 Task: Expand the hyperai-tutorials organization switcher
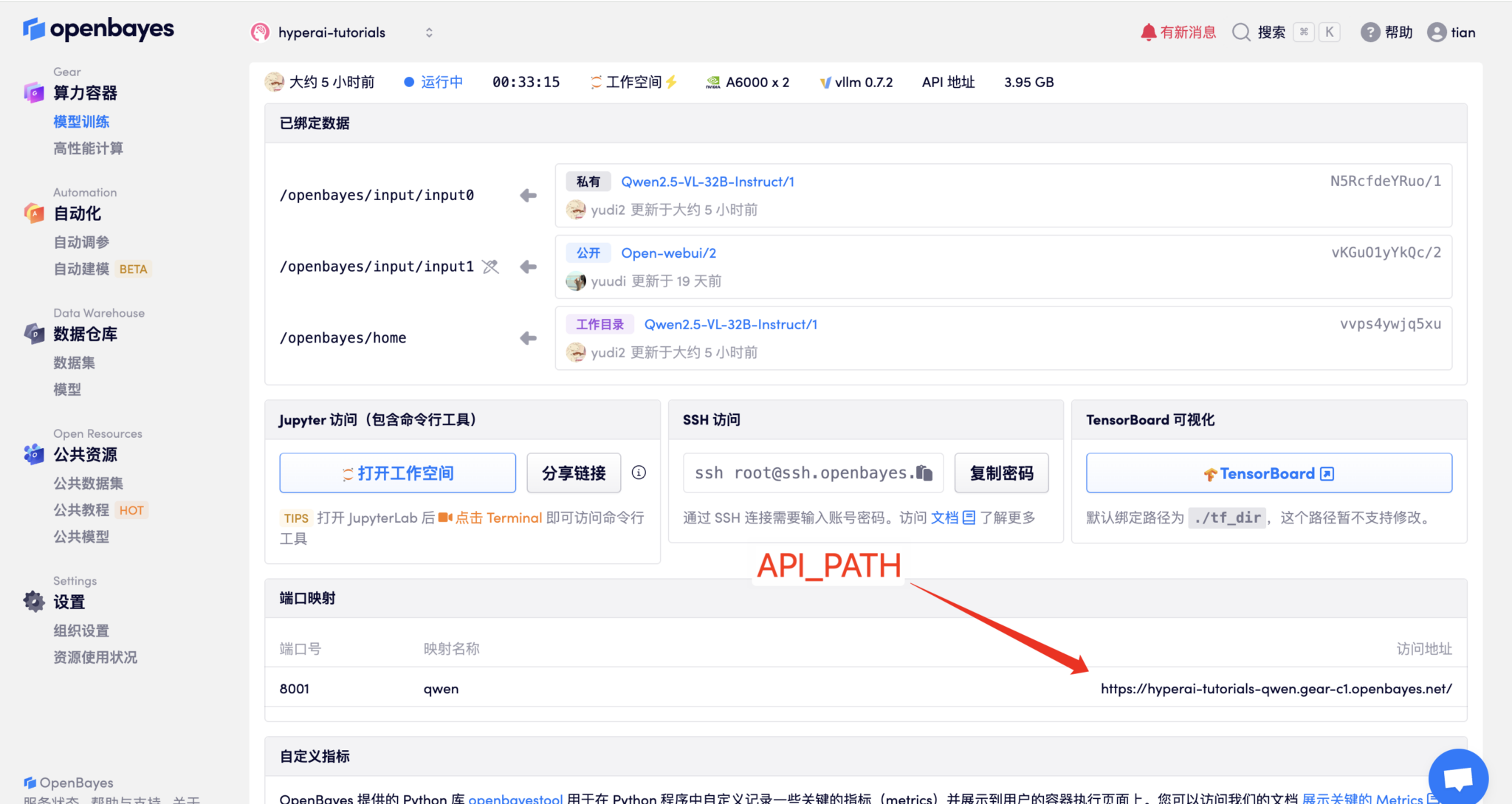coord(429,32)
